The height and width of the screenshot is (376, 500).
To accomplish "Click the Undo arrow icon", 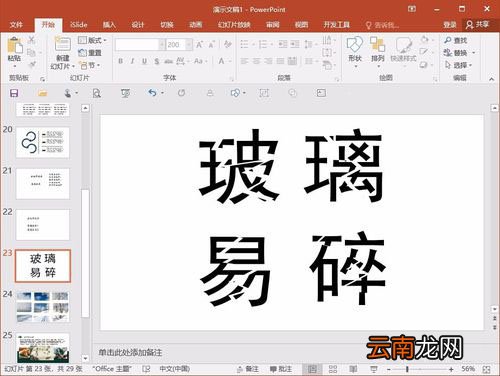I will point(152,93).
